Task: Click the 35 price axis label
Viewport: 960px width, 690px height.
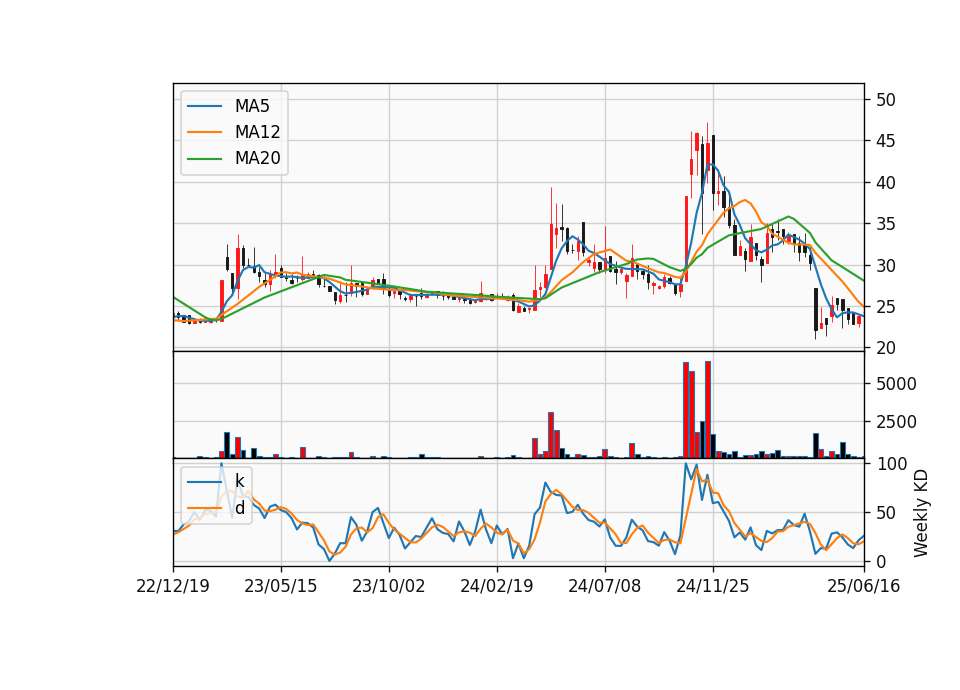Action: tap(885, 224)
